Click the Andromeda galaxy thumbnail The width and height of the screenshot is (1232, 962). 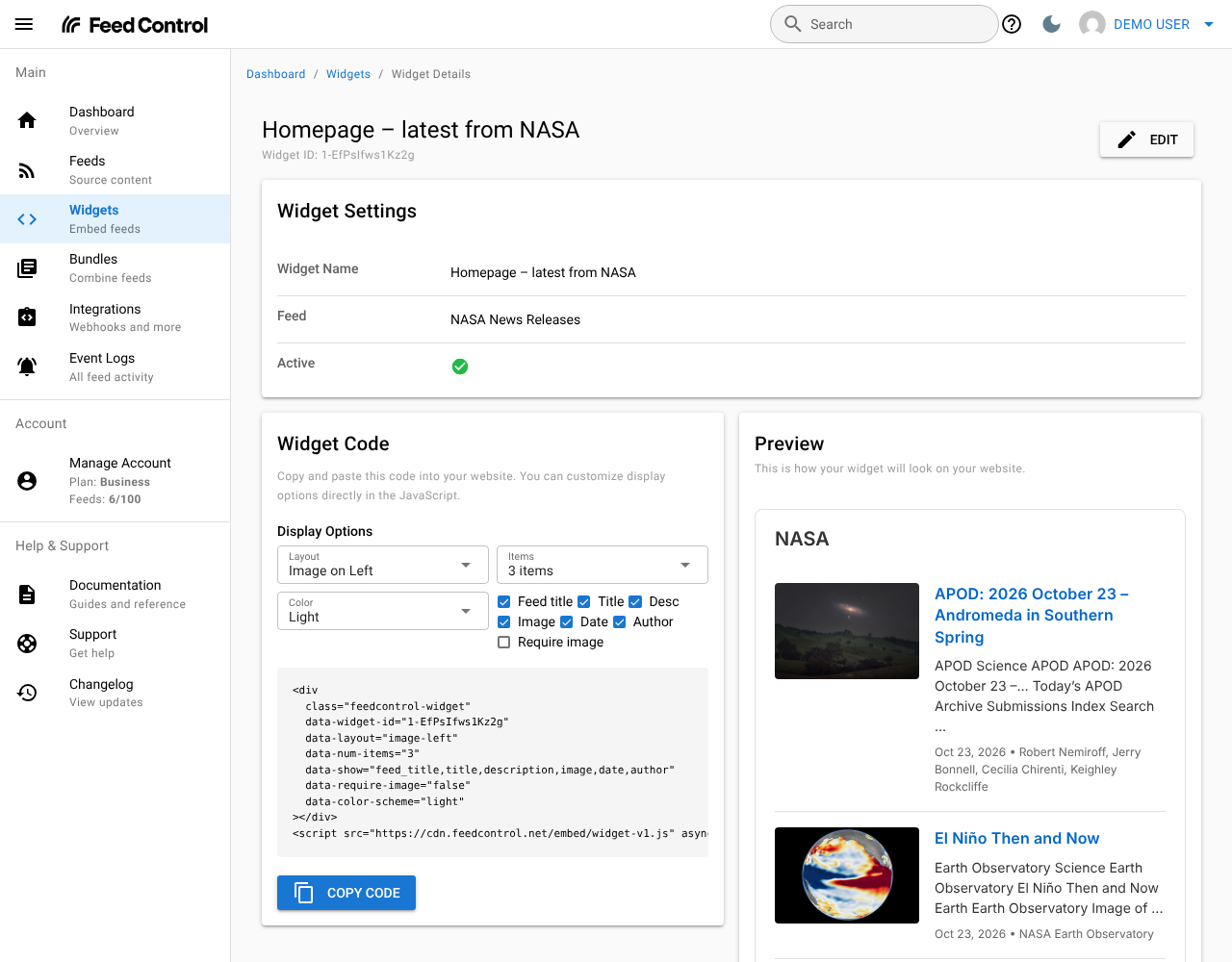tap(847, 631)
